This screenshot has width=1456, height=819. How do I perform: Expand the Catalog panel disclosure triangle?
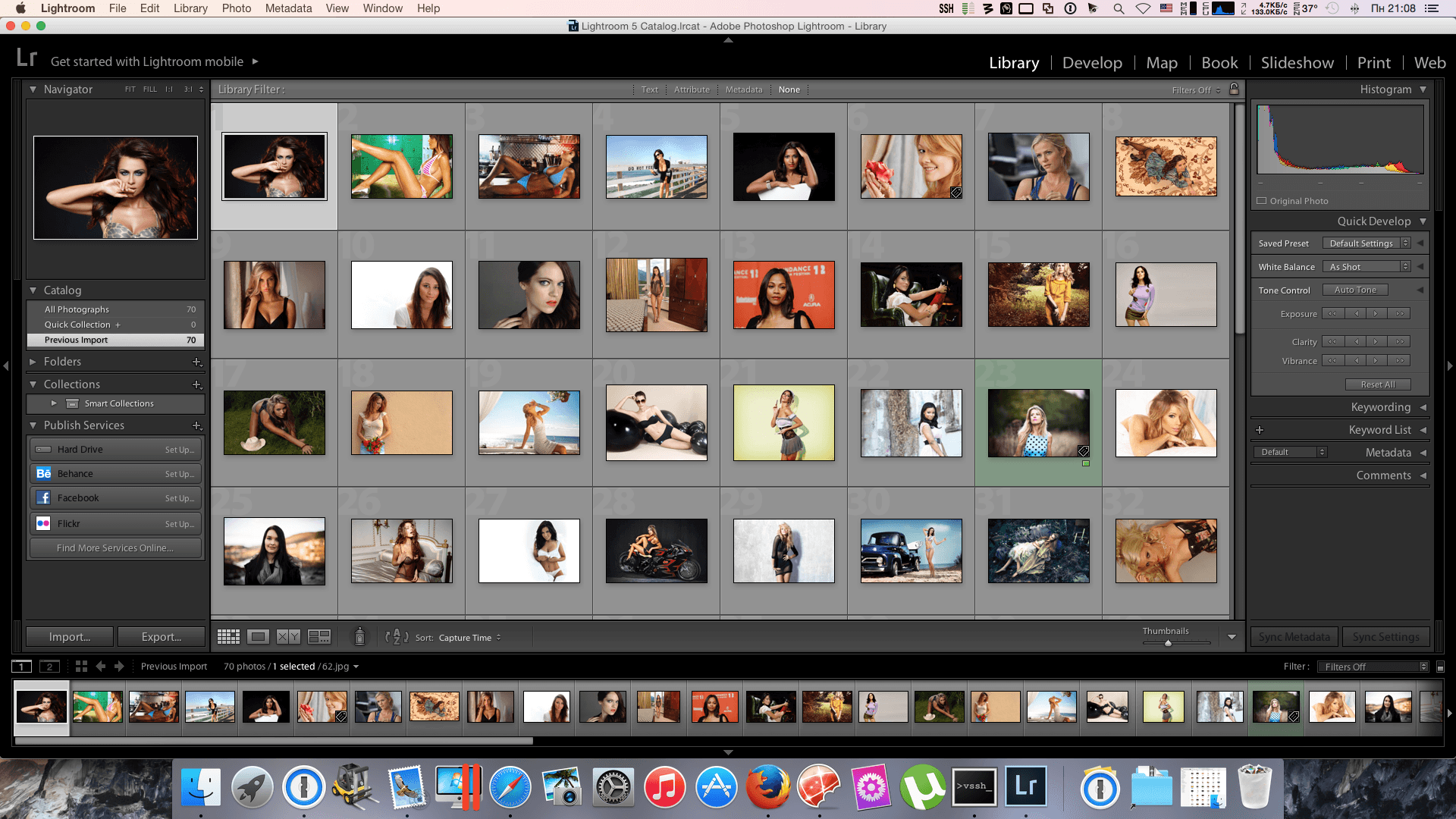(33, 290)
